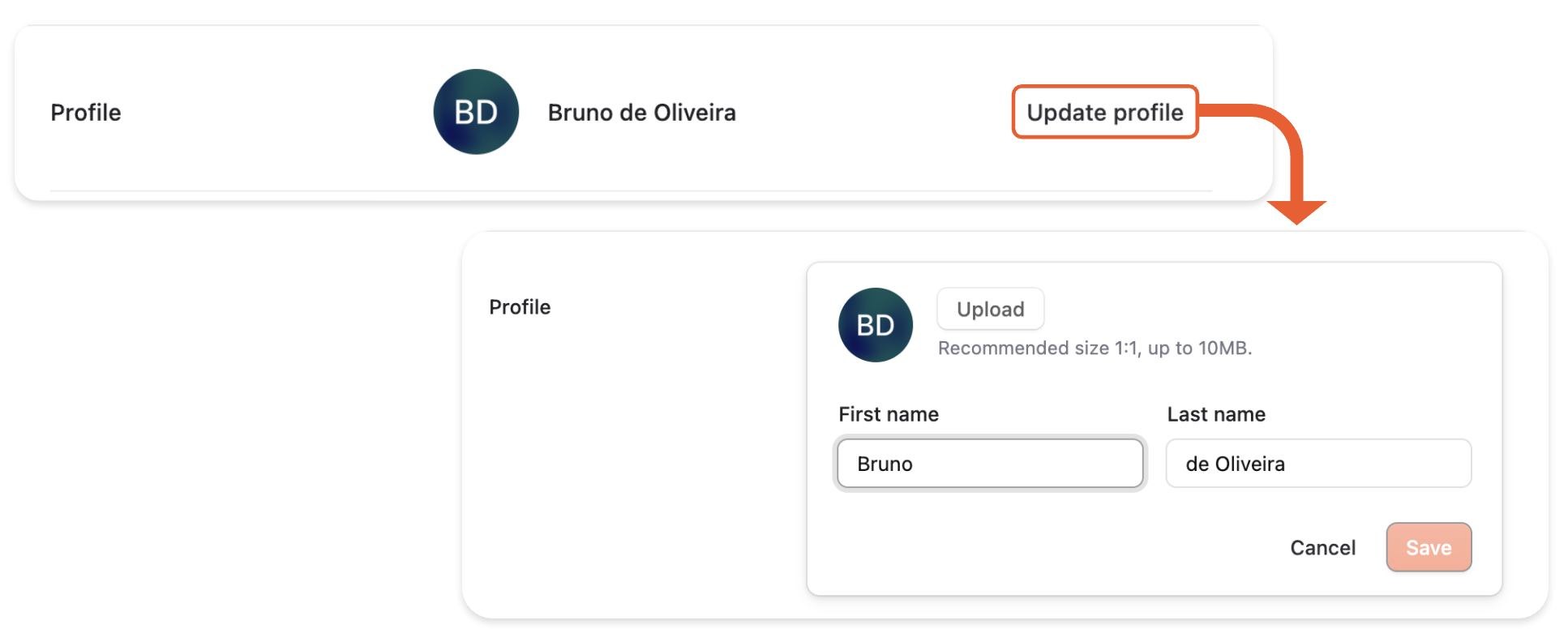
Task: Click the BD avatar next to Upload
Action: (x=875, y=325)
